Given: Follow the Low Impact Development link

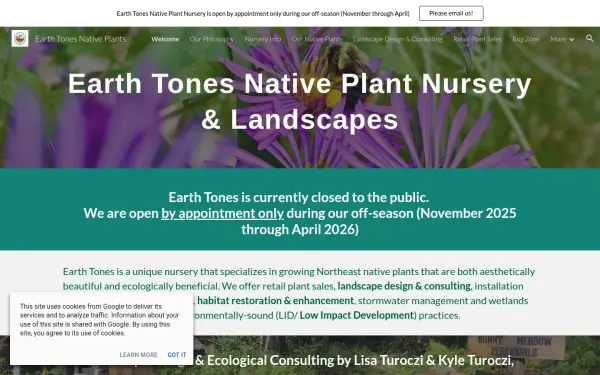Looking at the screenshot, I should point(357,315).
